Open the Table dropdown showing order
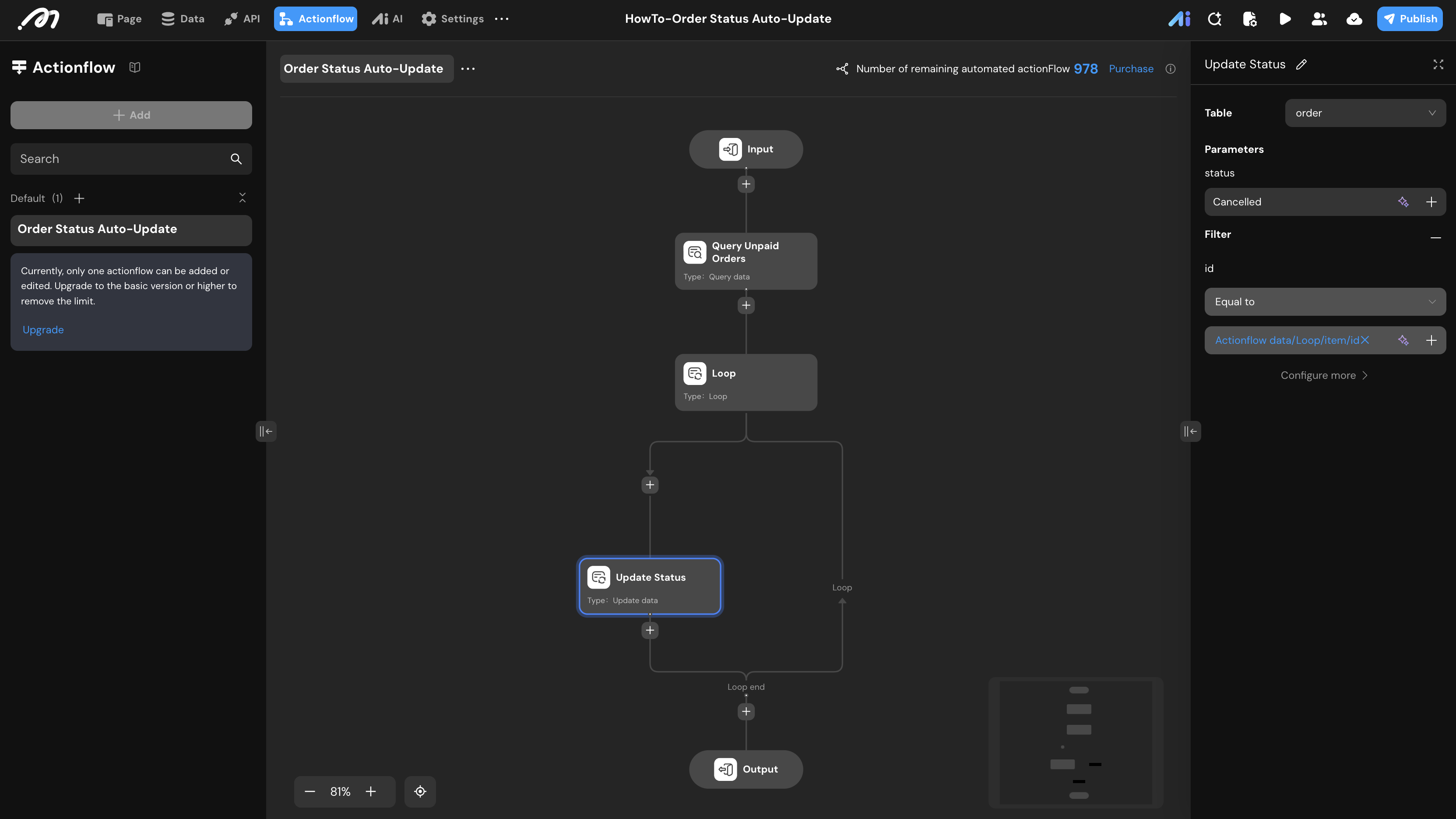 1365,113
